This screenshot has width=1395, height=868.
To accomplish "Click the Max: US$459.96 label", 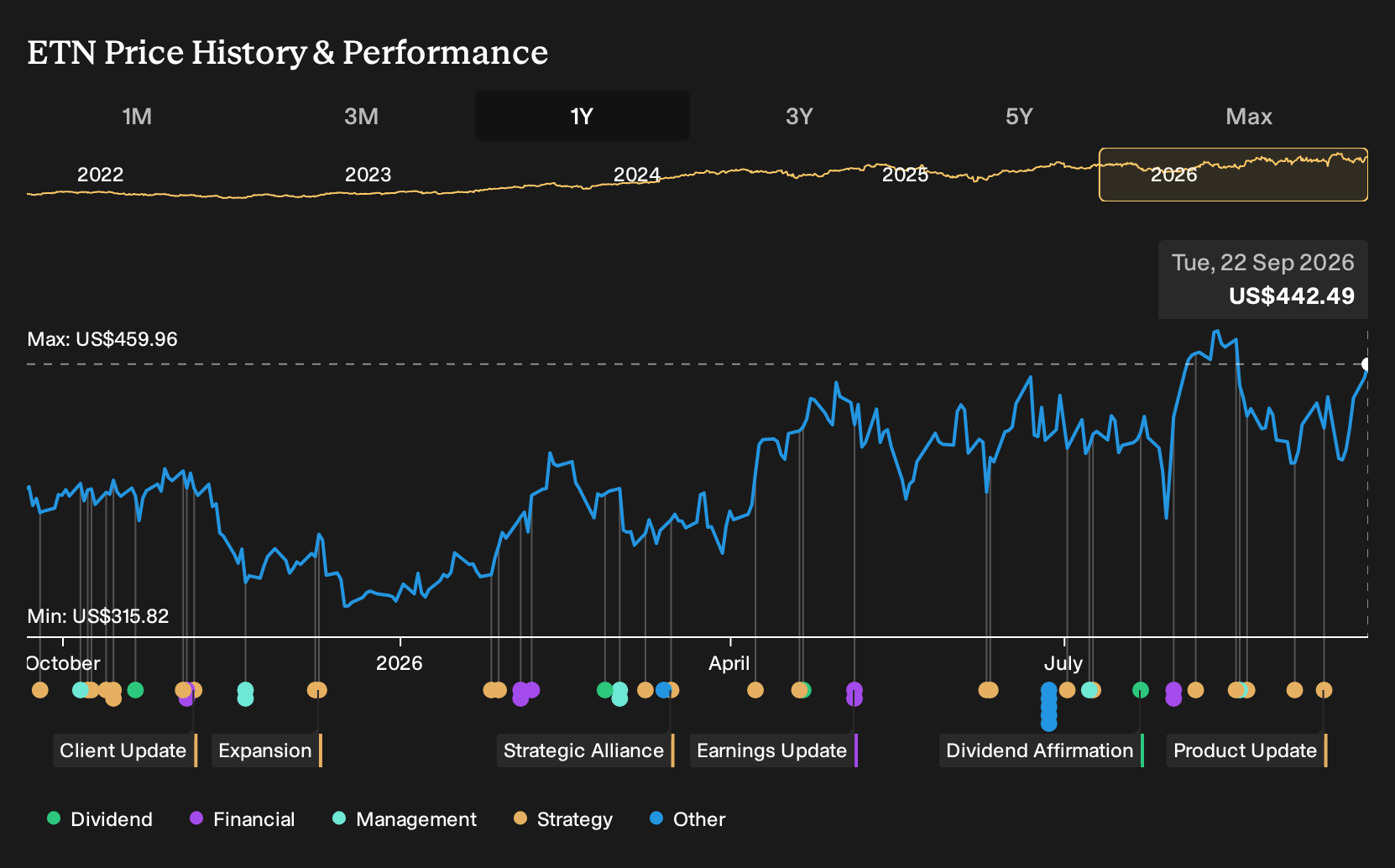I will [x=102, y=339].
